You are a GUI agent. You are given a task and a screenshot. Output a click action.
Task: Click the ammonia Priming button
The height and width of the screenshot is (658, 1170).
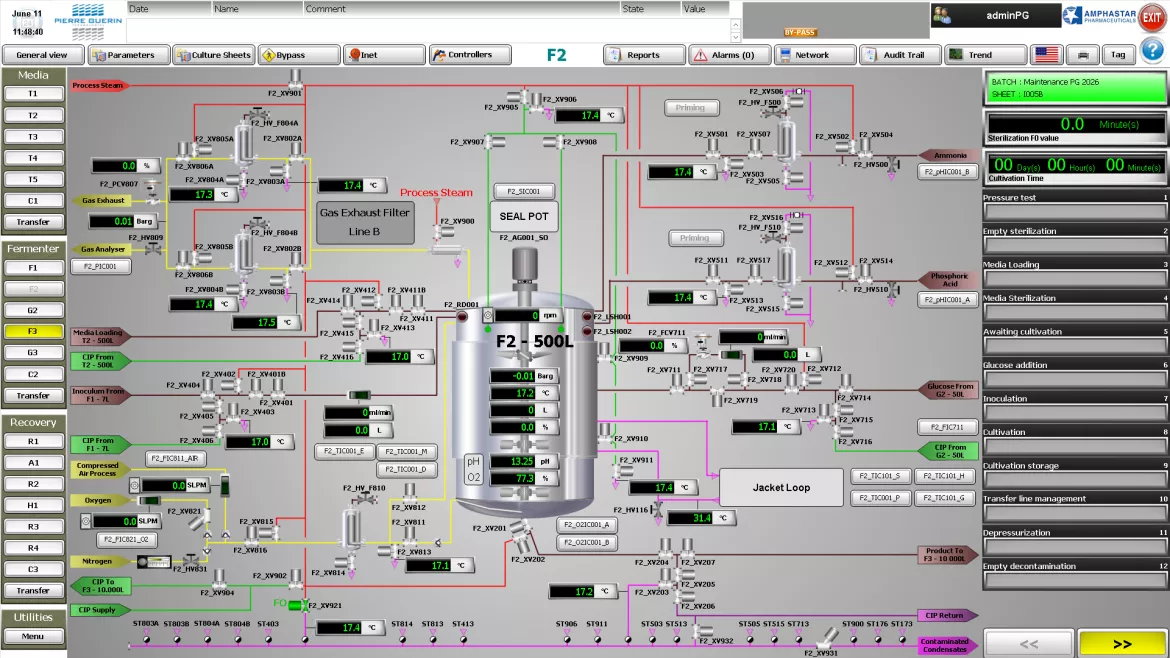click(691, 107)
